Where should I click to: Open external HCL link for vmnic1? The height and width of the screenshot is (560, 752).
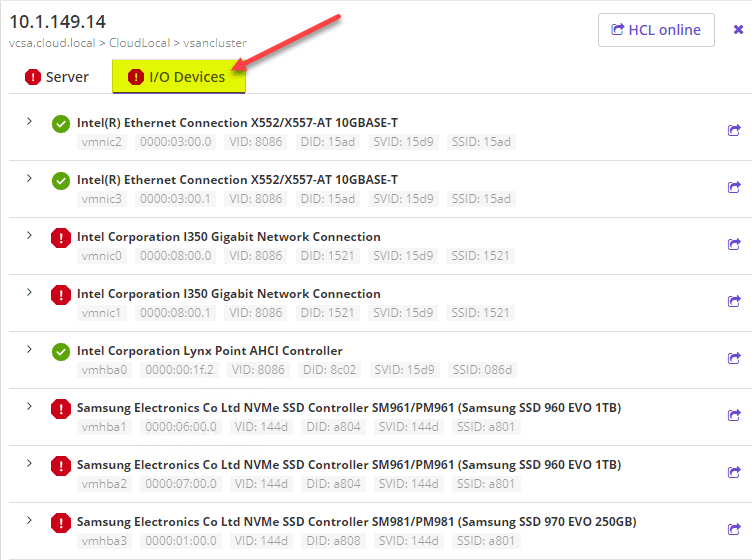(x=734, y=301)
